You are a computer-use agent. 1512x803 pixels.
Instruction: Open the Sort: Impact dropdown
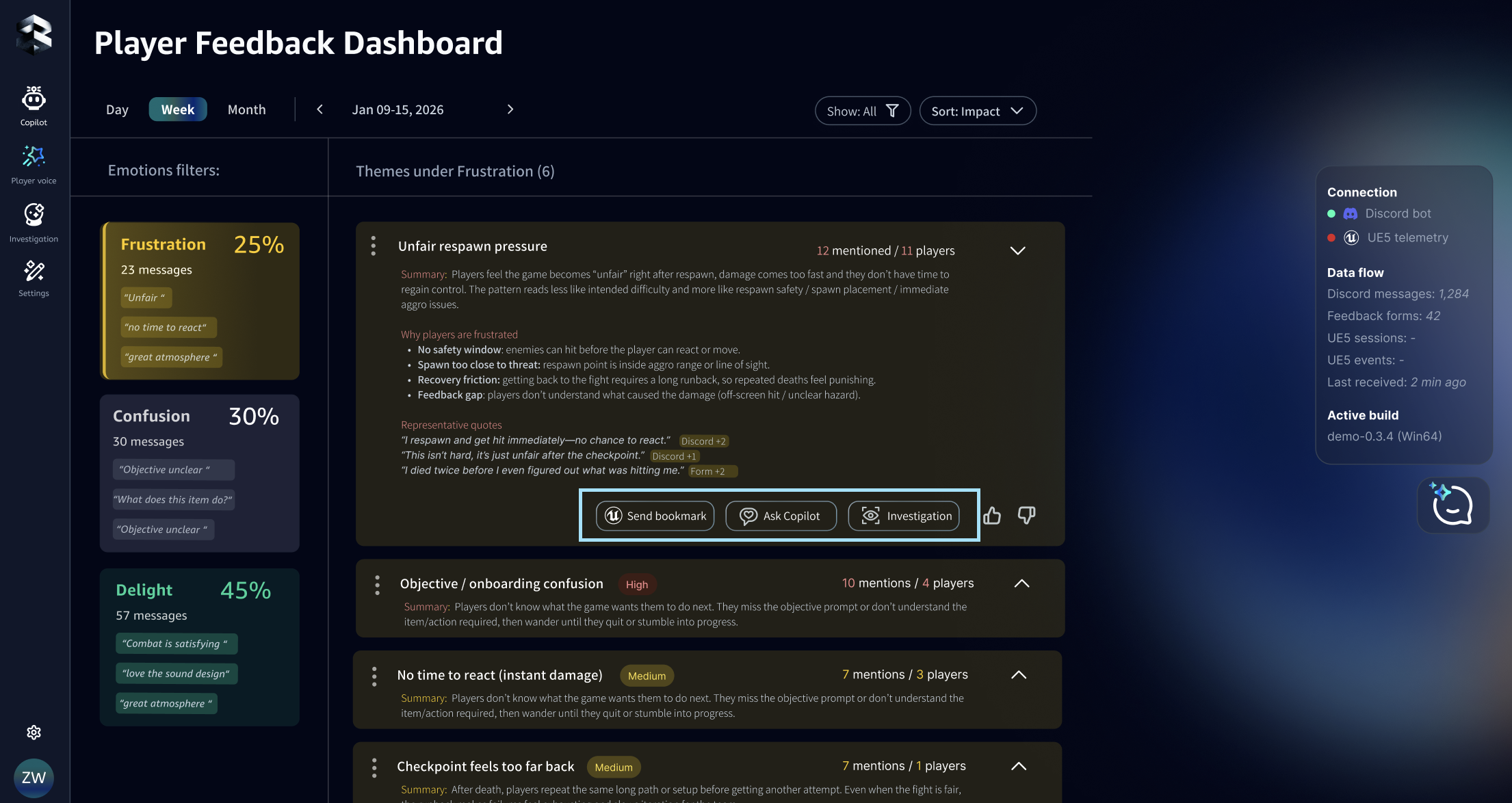click(x=978, y=110)
